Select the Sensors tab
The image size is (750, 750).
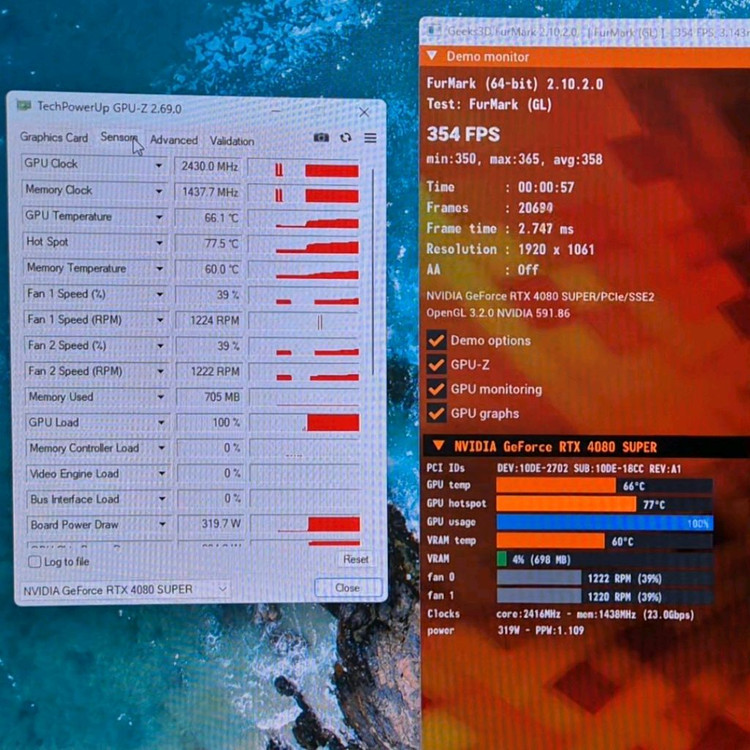tap(119, 137)
